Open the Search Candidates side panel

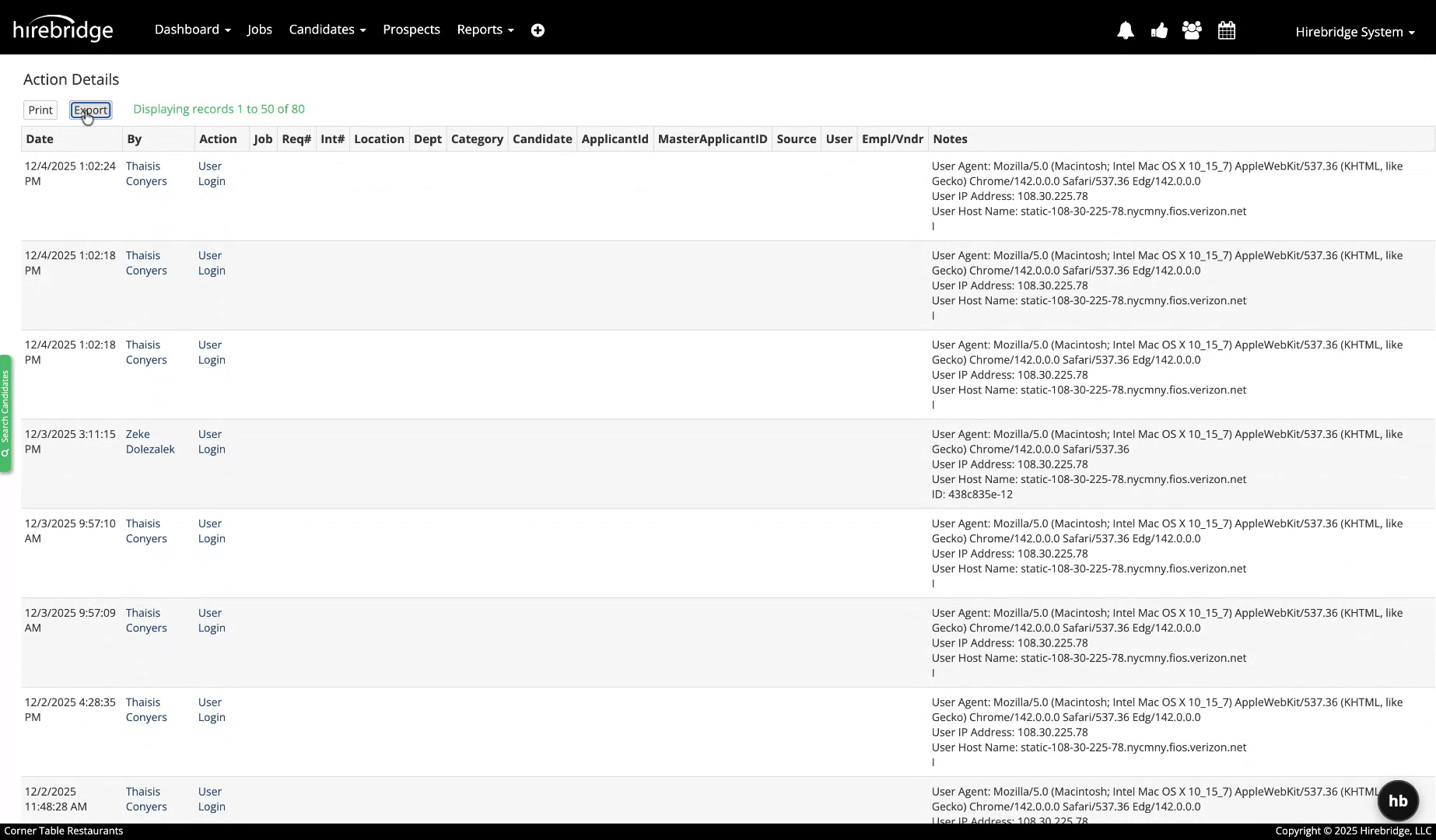click(x=6, y=414)
